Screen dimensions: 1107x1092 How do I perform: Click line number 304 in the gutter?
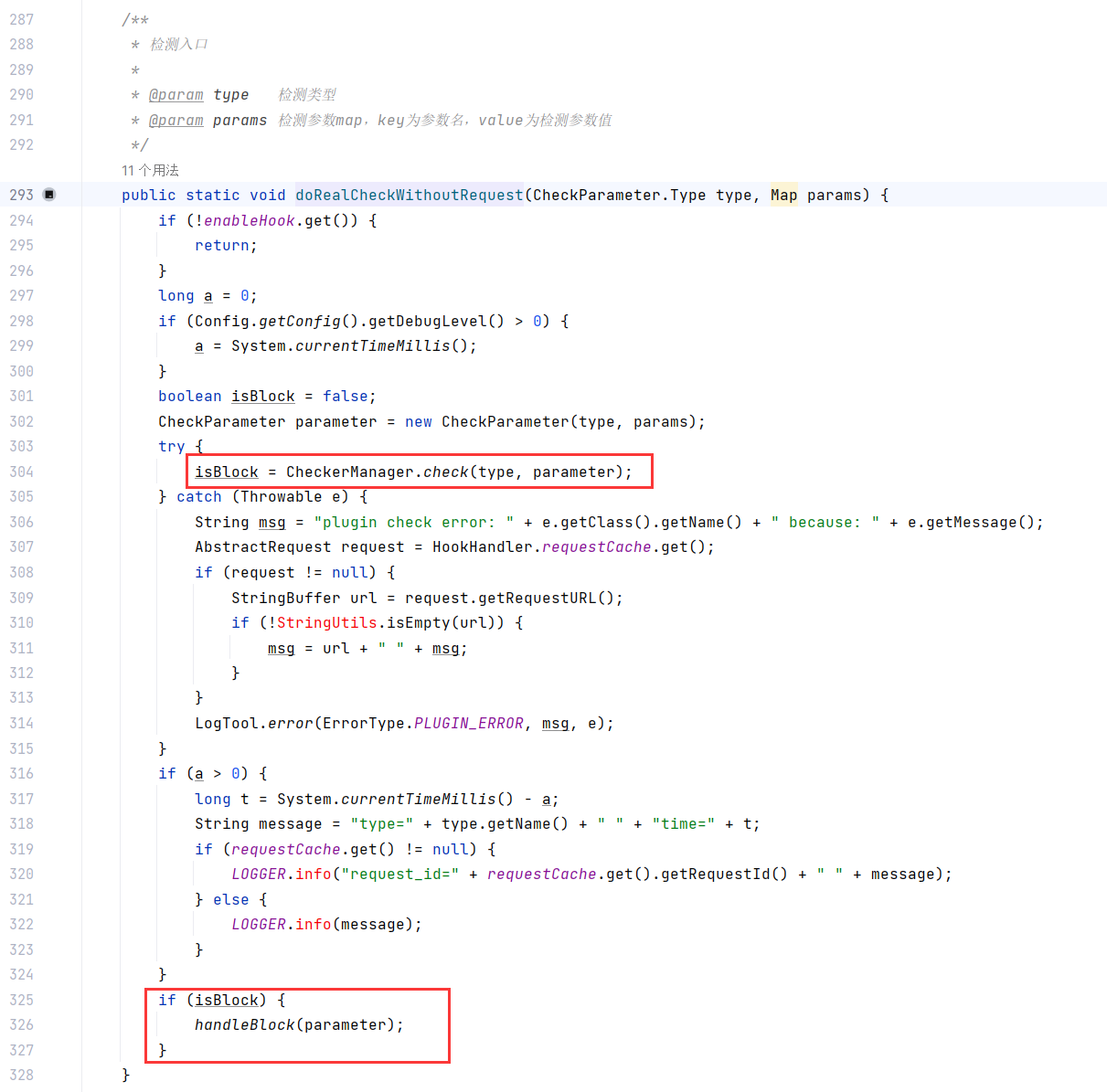pos(21,472)
